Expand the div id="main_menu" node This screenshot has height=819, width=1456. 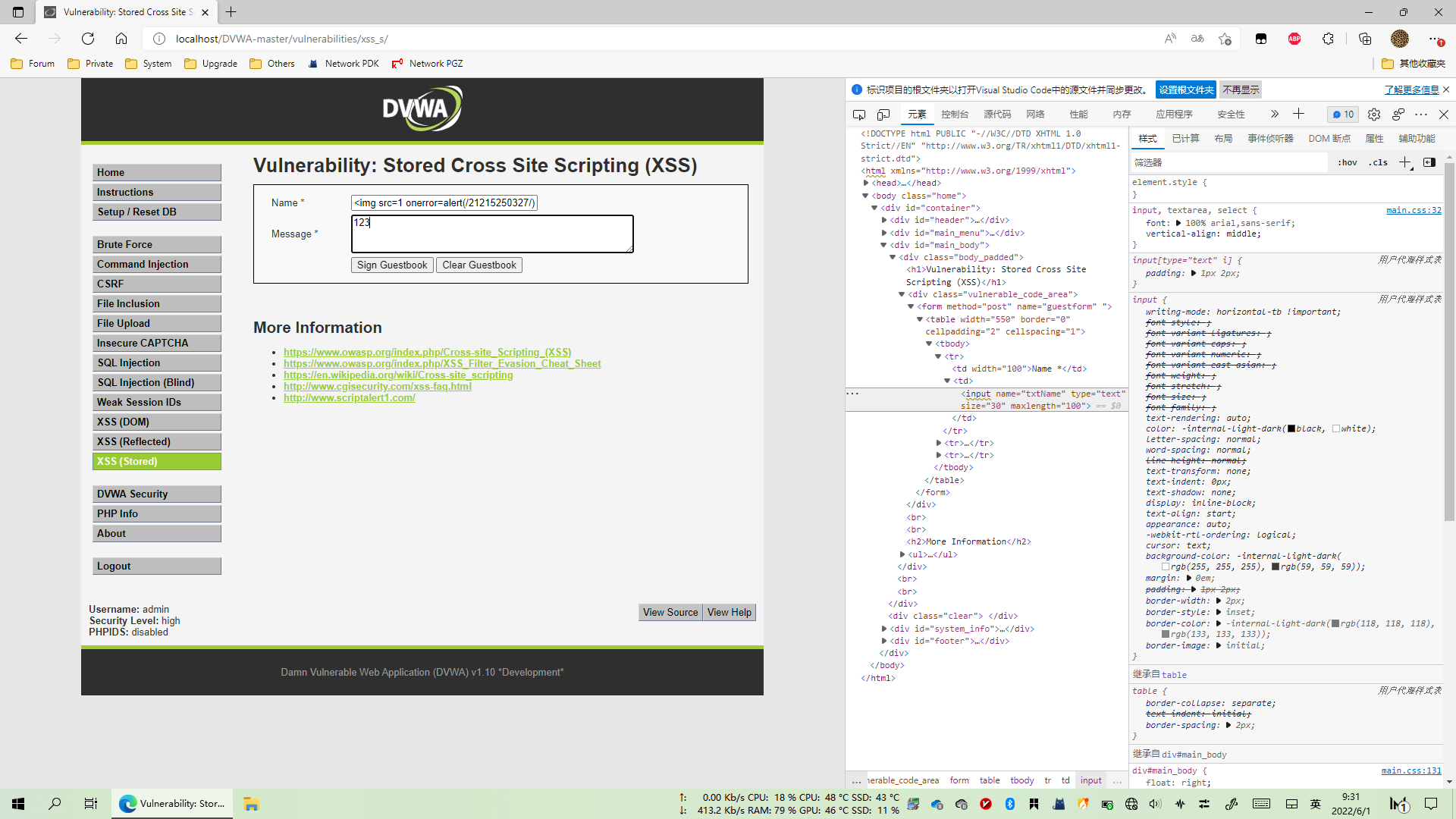coord(884,233)
